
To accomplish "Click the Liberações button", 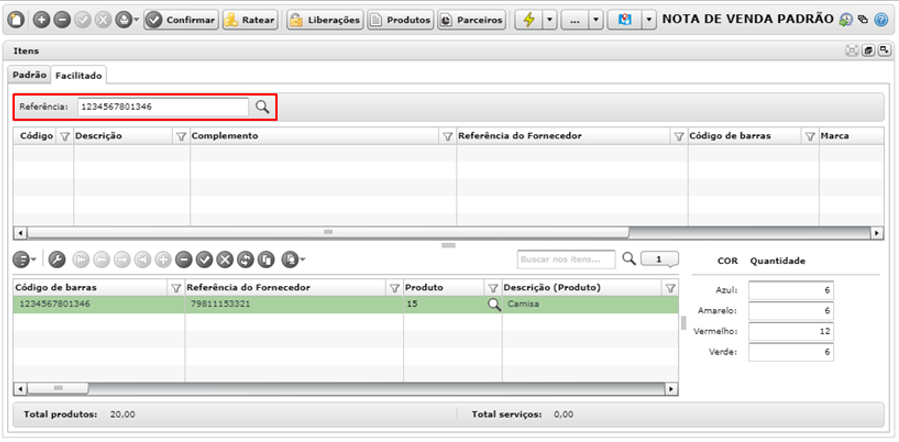I will pyautogui.click(x=325, y=20).
